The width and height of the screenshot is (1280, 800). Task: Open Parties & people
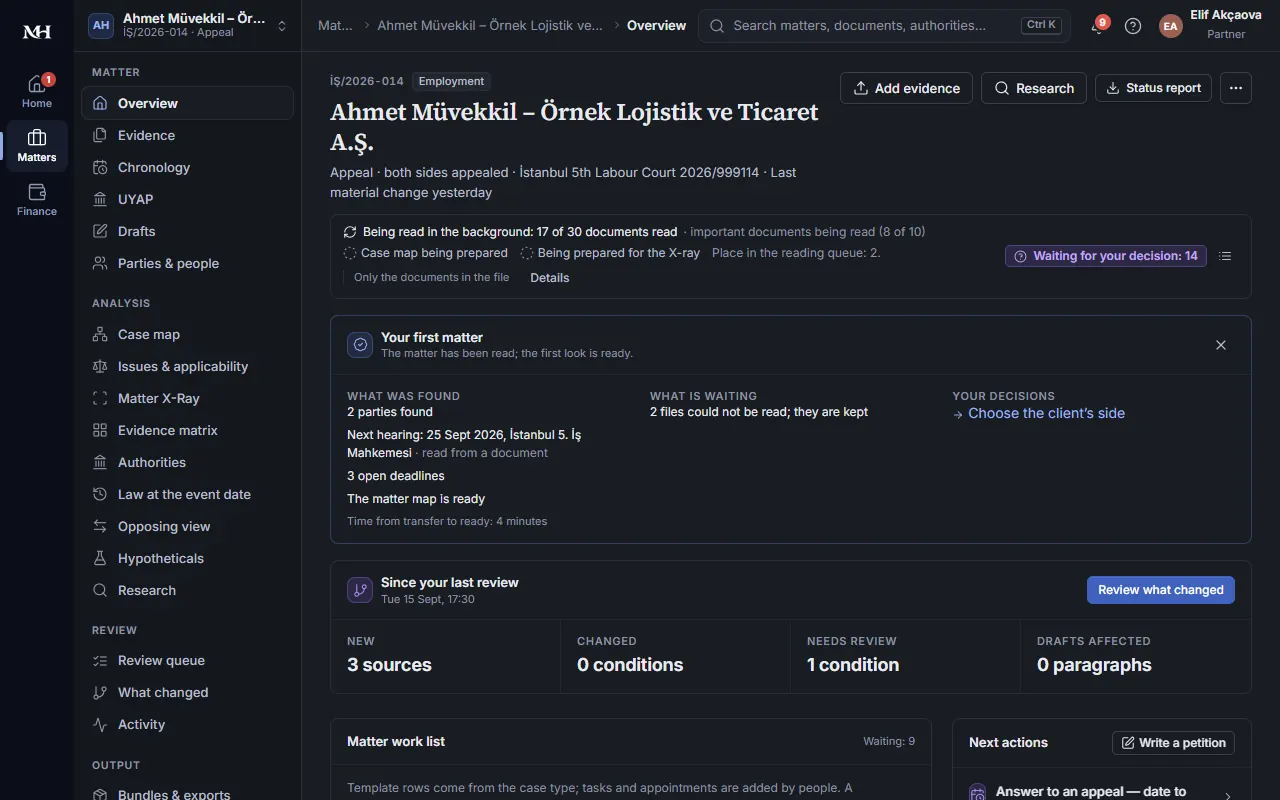pos(187,263)
